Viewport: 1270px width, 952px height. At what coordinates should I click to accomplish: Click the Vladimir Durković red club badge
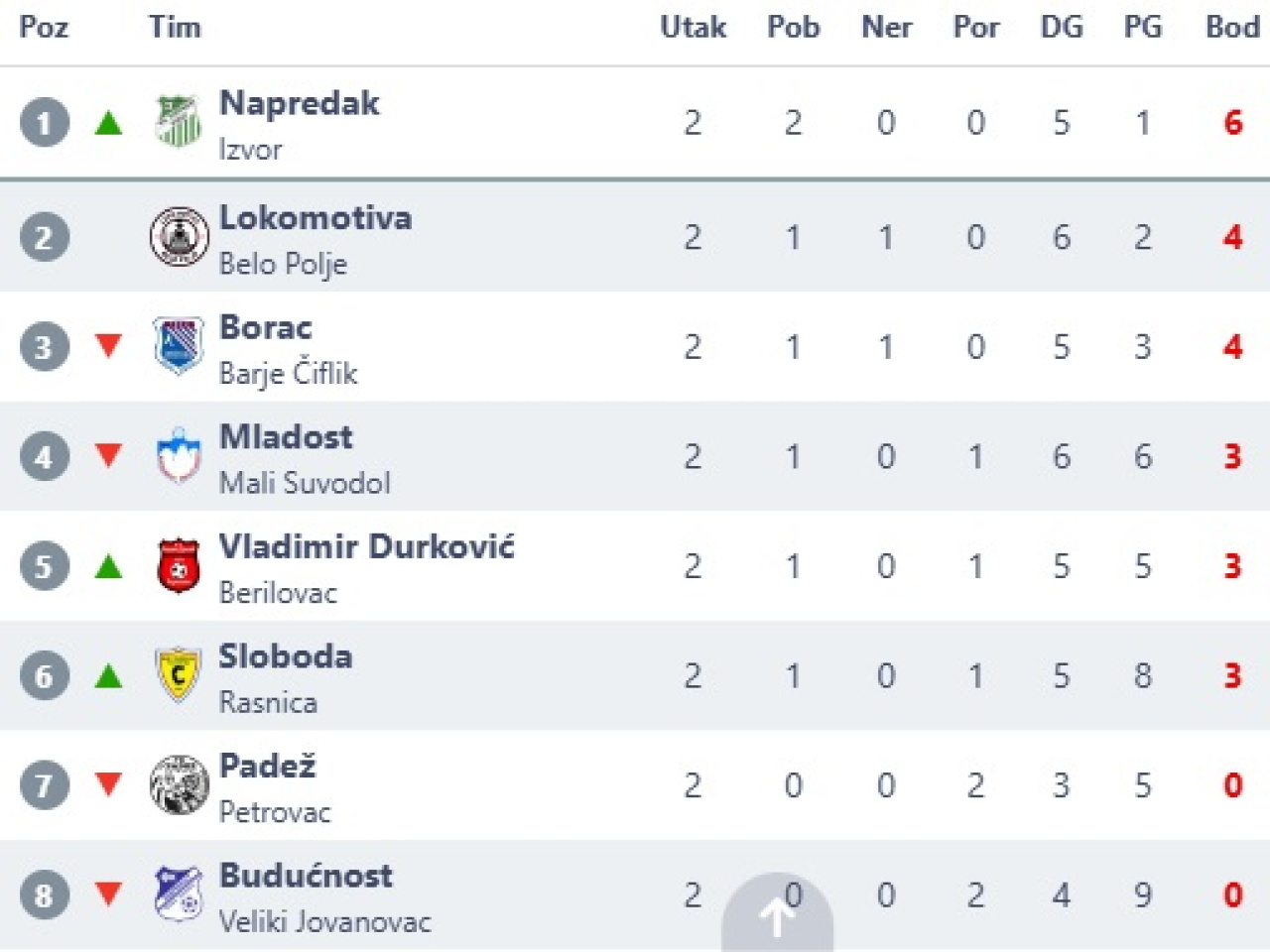(x=179, y=566)
